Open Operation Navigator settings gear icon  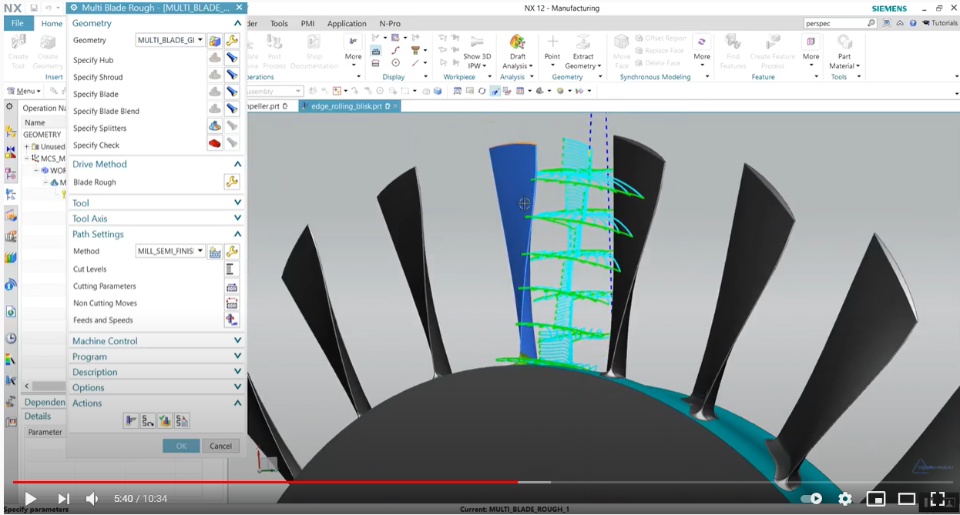[9, 107]
